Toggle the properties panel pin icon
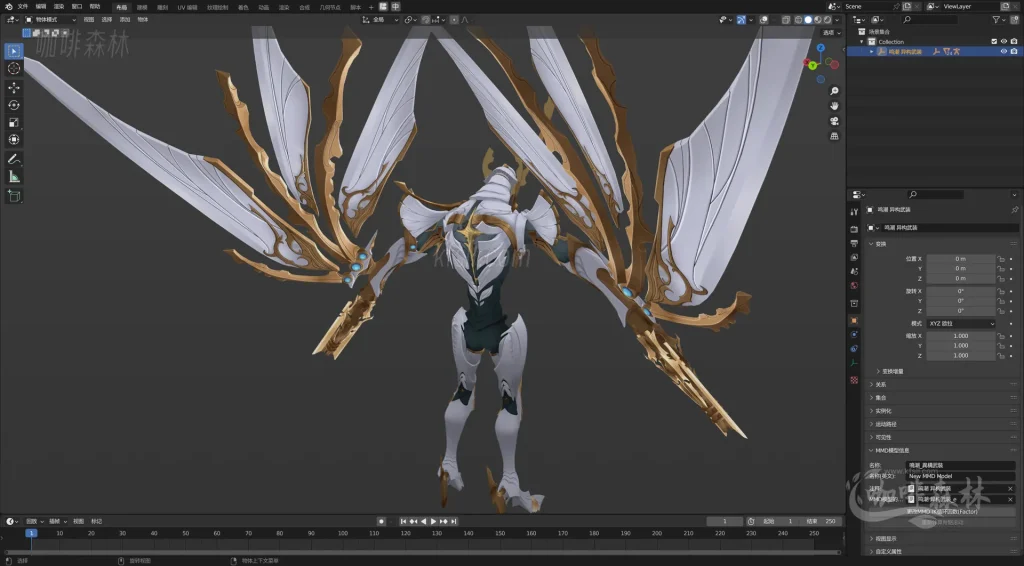Image resolution: width=1024 pixels, height=566 pixels. click(1014, 210)
